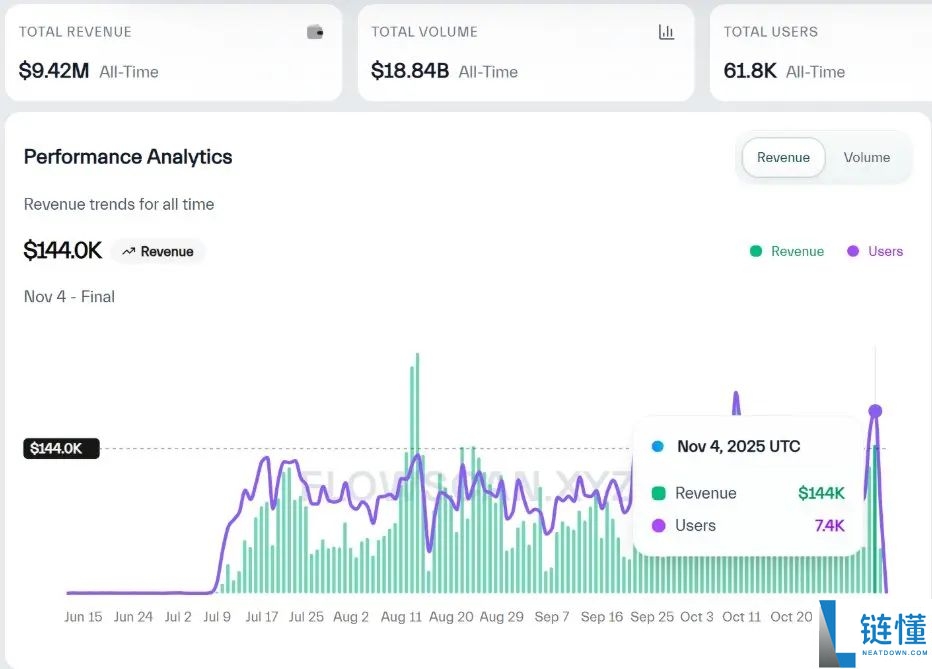Toggle Users series via legend label
The image size is (932, 669).
tap(885, 251)
